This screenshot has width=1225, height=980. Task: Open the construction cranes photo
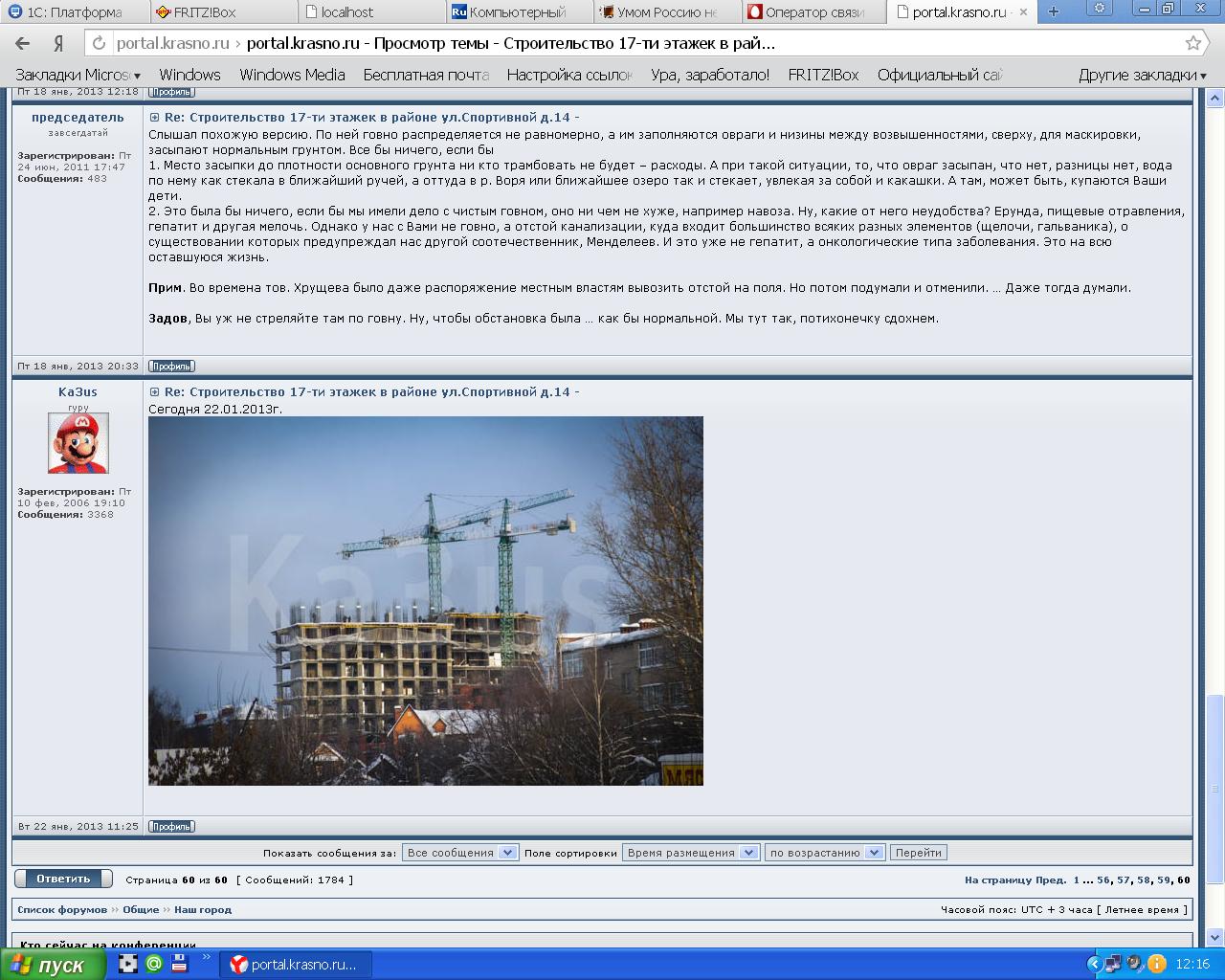click(426, 601)
